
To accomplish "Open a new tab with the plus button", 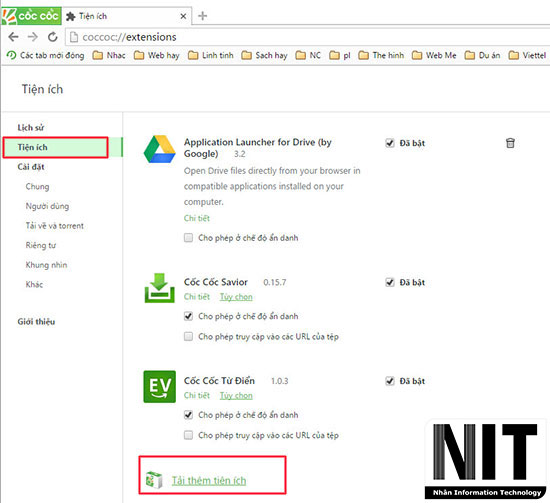I will point(202,16).
